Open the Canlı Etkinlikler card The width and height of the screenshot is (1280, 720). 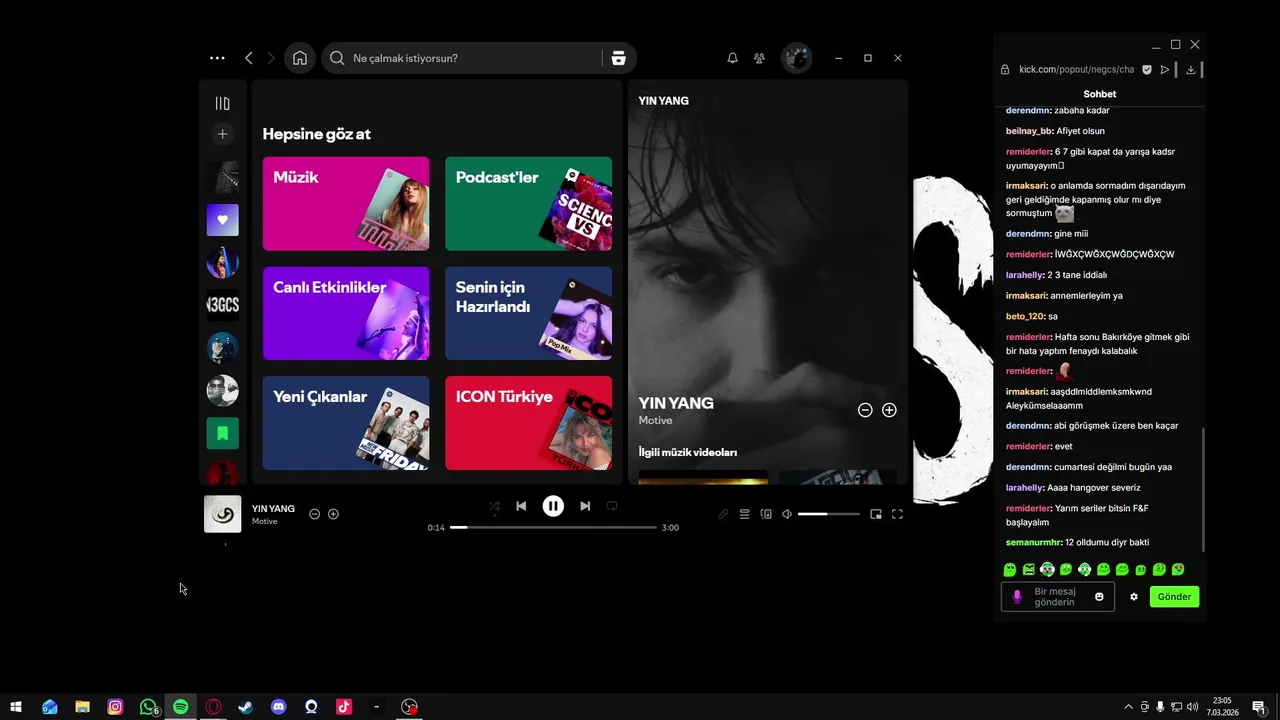pos(346,313)
